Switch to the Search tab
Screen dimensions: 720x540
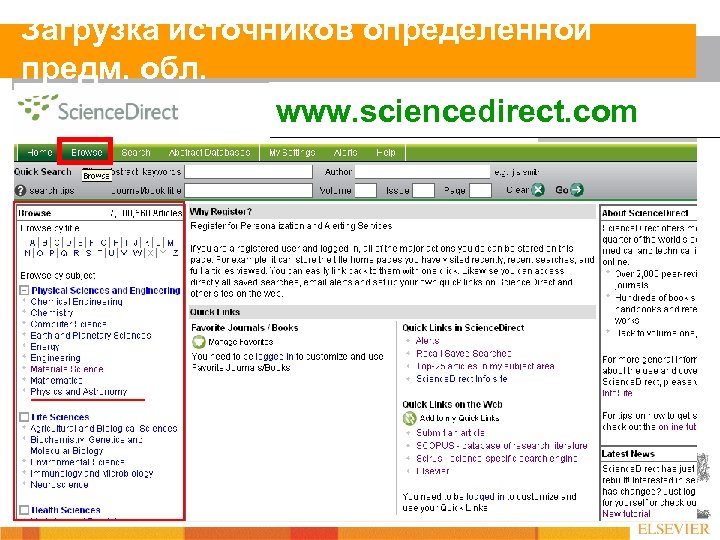coord(136,152)
